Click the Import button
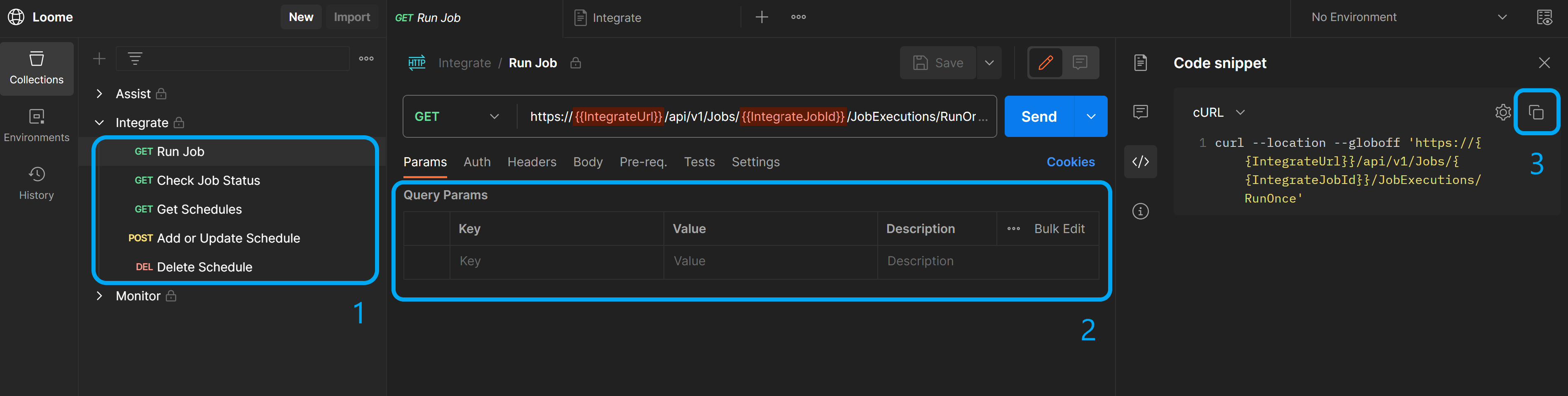The image size is (1568, 396). 352,17
